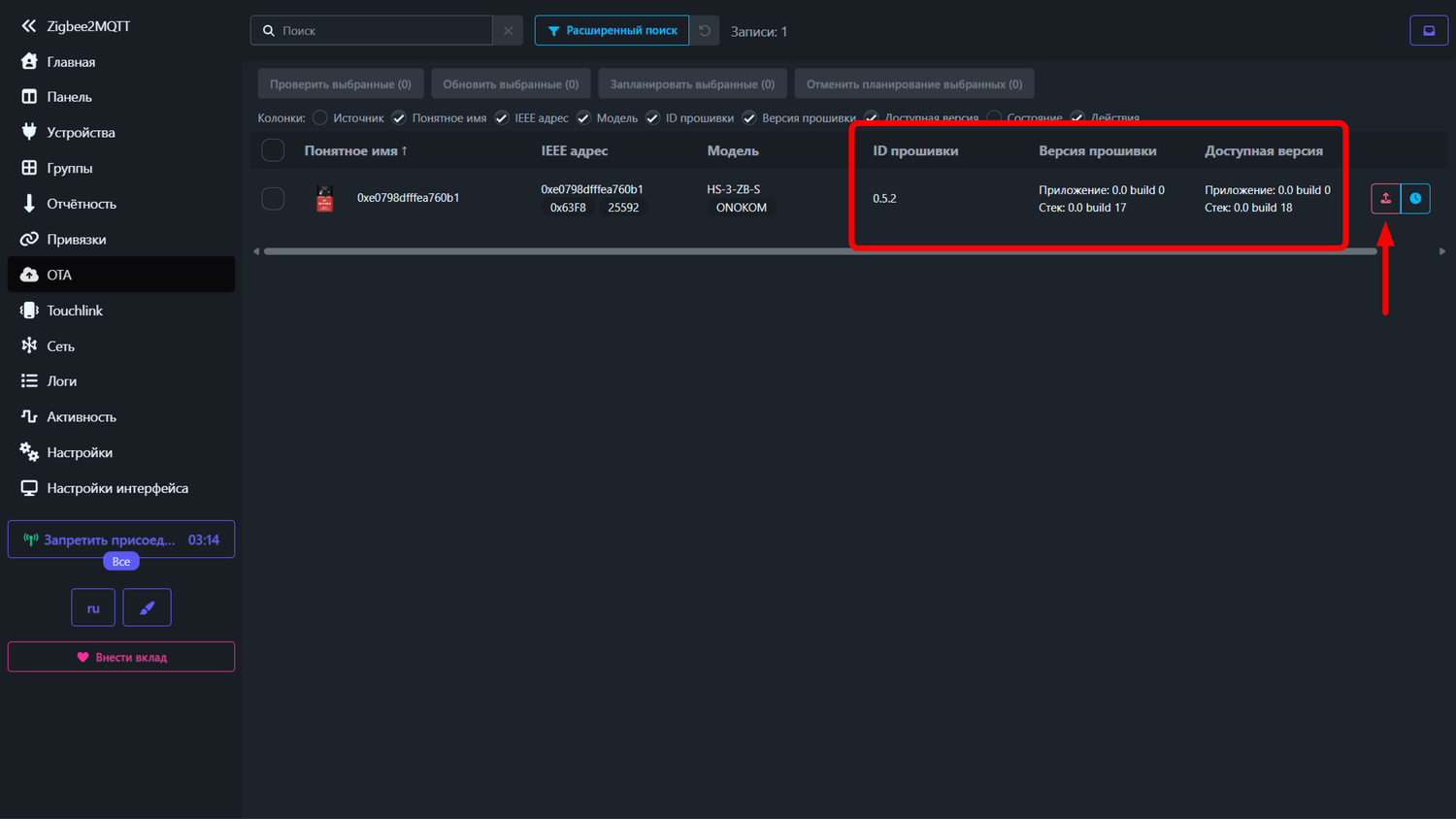The height and width of the screenshot is (819, 1456).
Task: Click Запретить присоединение button
Action: click(x=109, y=541)
